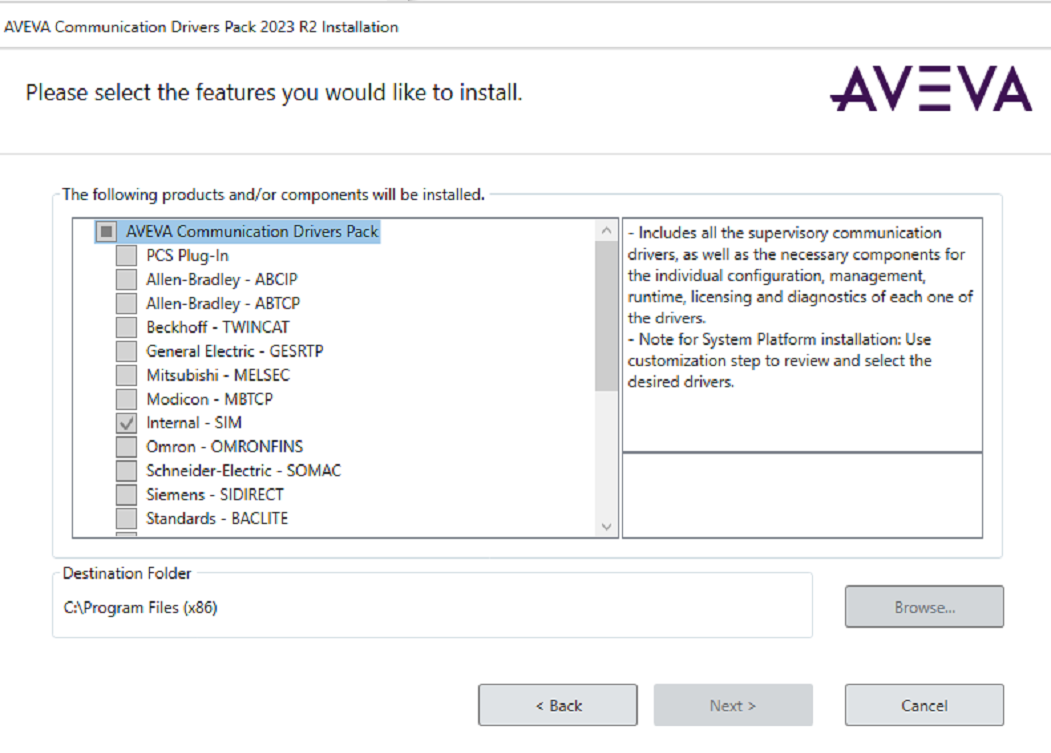Cancel the installation

pos(924,705)
